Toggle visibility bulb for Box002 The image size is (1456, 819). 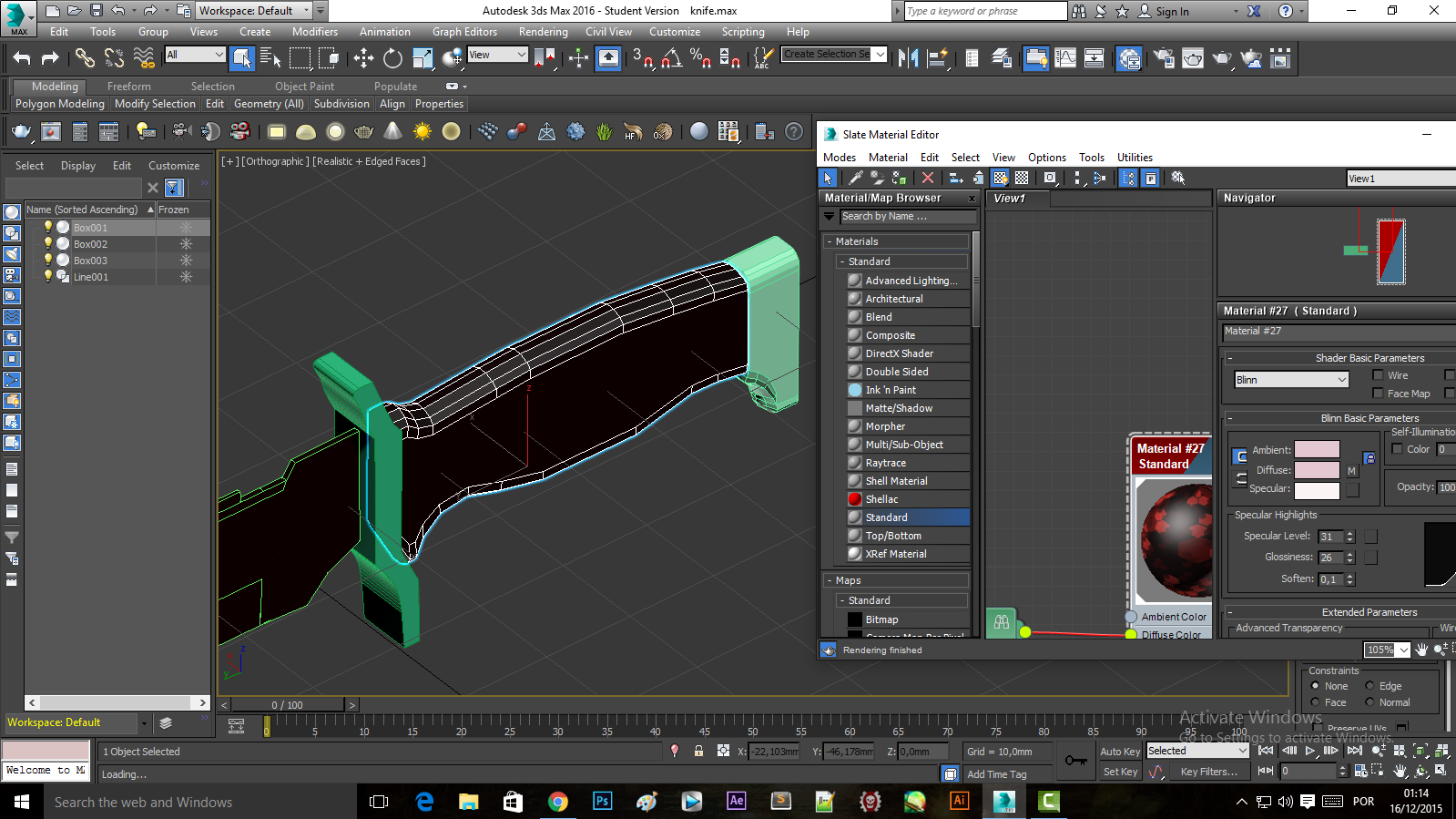tap(48, 243)
